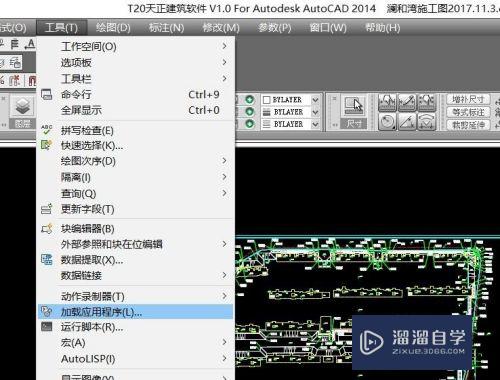
Task: Select the dimension tool icon with pencil
Action: [x=407, y=102]
